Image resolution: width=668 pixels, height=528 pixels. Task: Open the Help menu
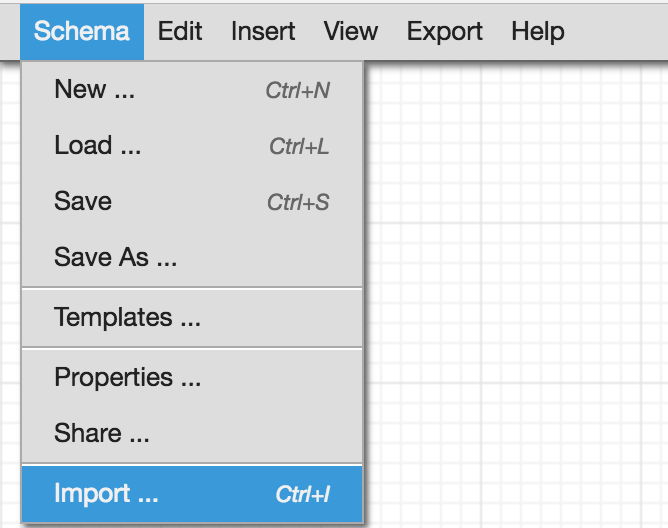coord(538,32)
